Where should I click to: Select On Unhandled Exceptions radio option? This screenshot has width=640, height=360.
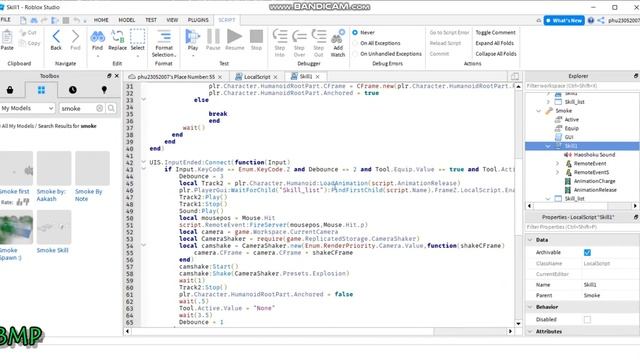click(x=355, y=53)
